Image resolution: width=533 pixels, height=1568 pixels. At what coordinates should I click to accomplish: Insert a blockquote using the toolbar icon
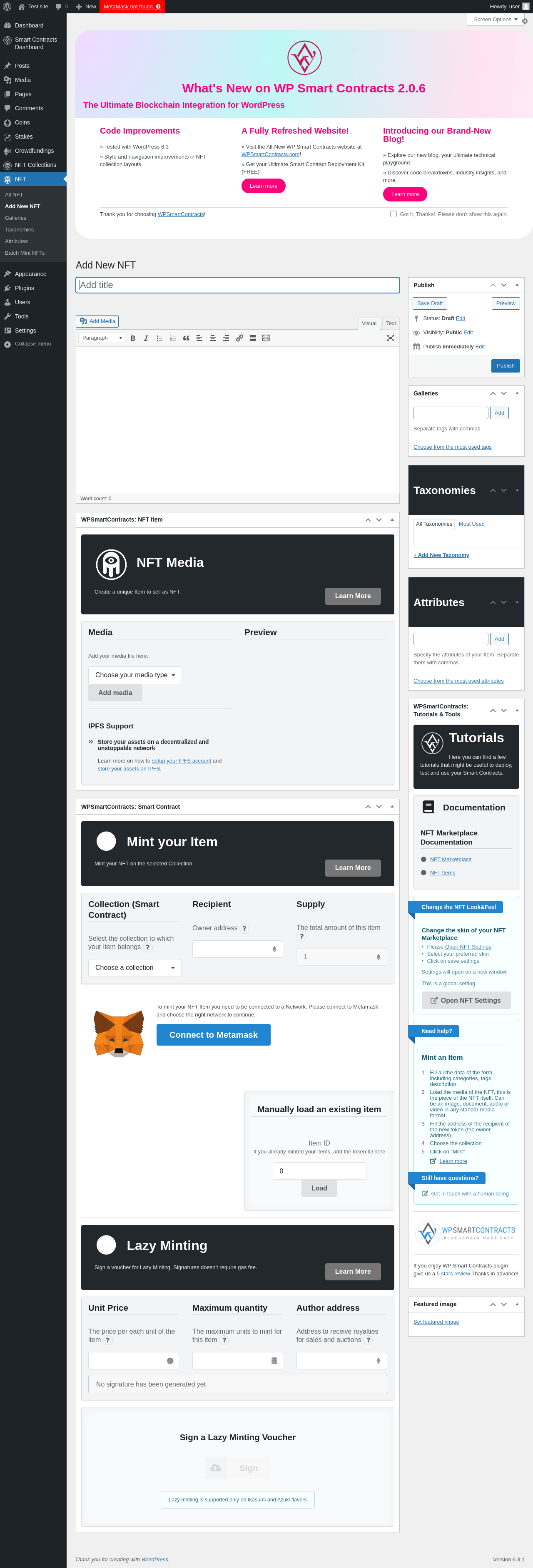pyautogui.click(x=187, y=338)
